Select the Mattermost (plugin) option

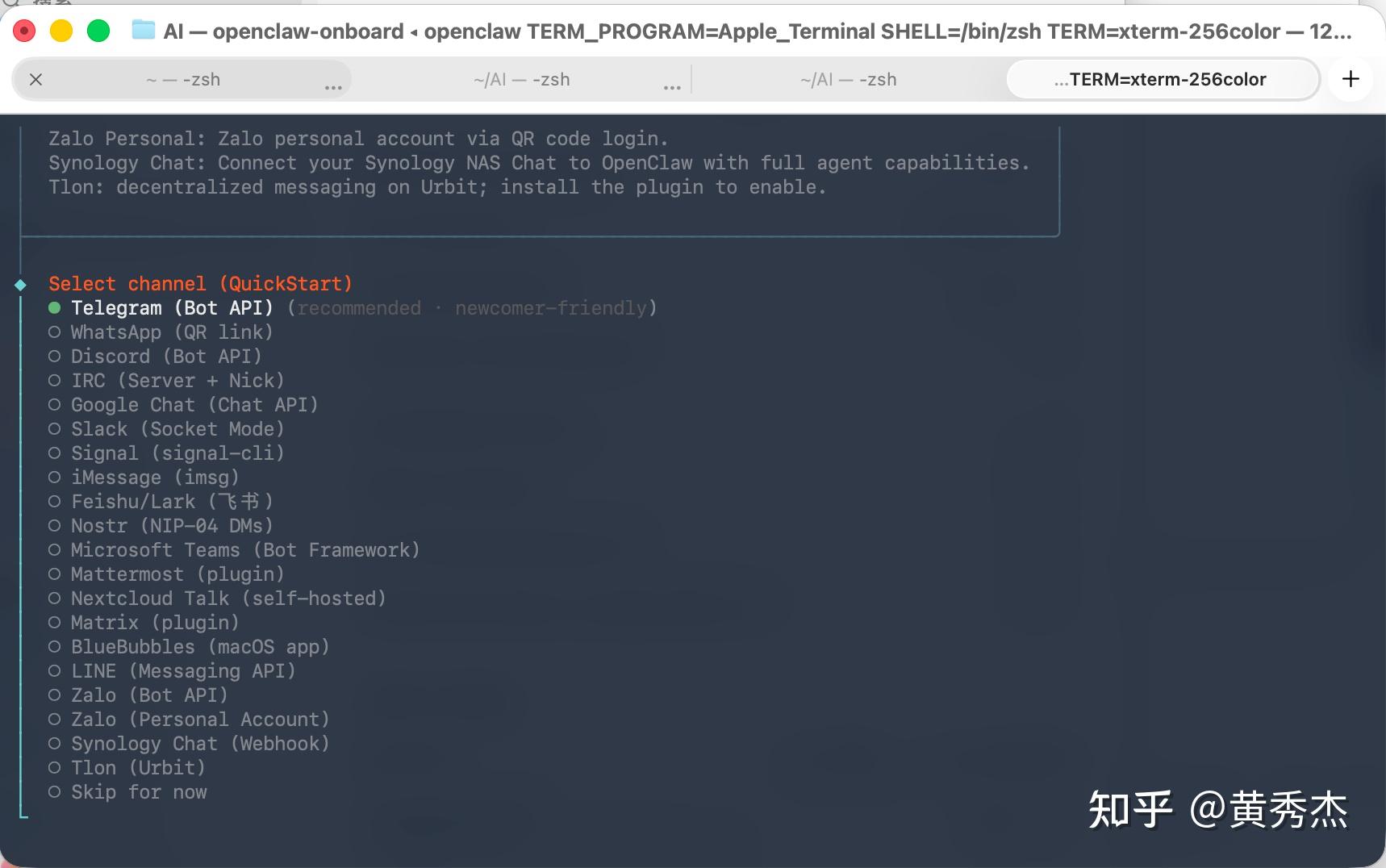pyautogui.click(x=166, y=574)
